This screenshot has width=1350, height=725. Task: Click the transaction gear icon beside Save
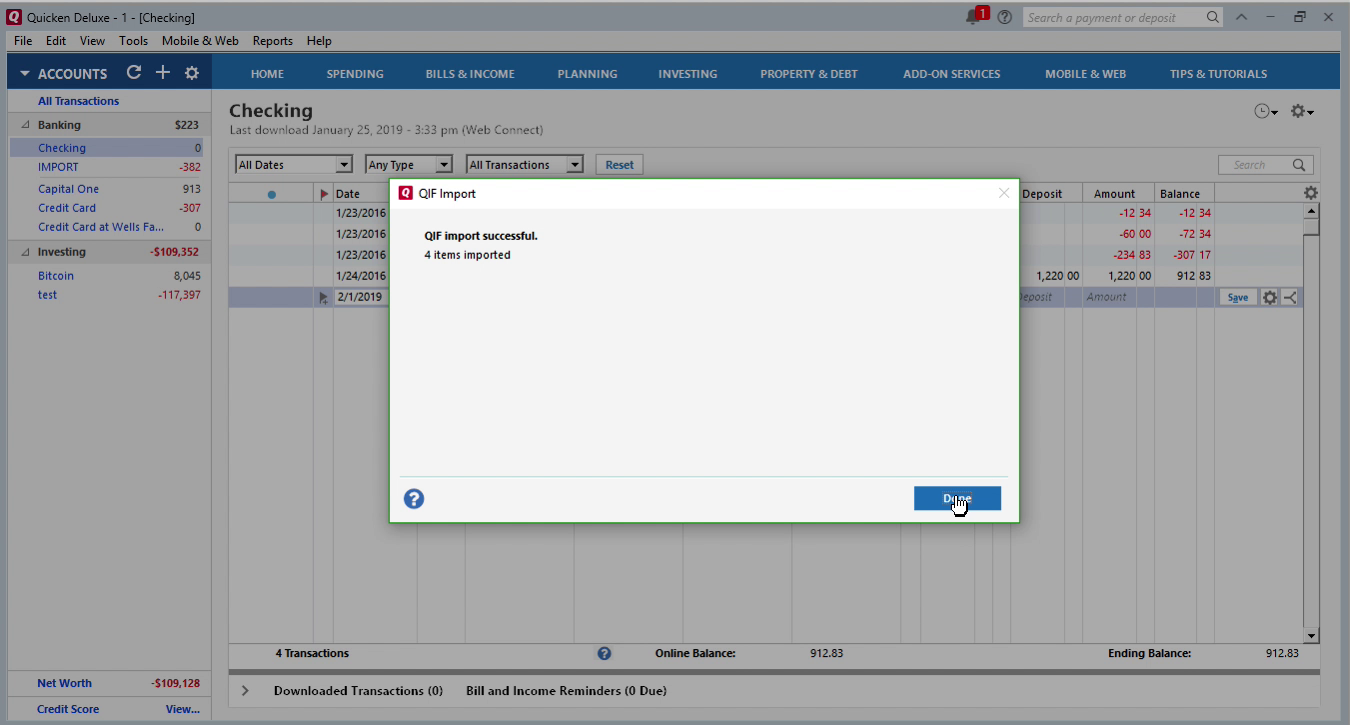tap(1270, 297)
